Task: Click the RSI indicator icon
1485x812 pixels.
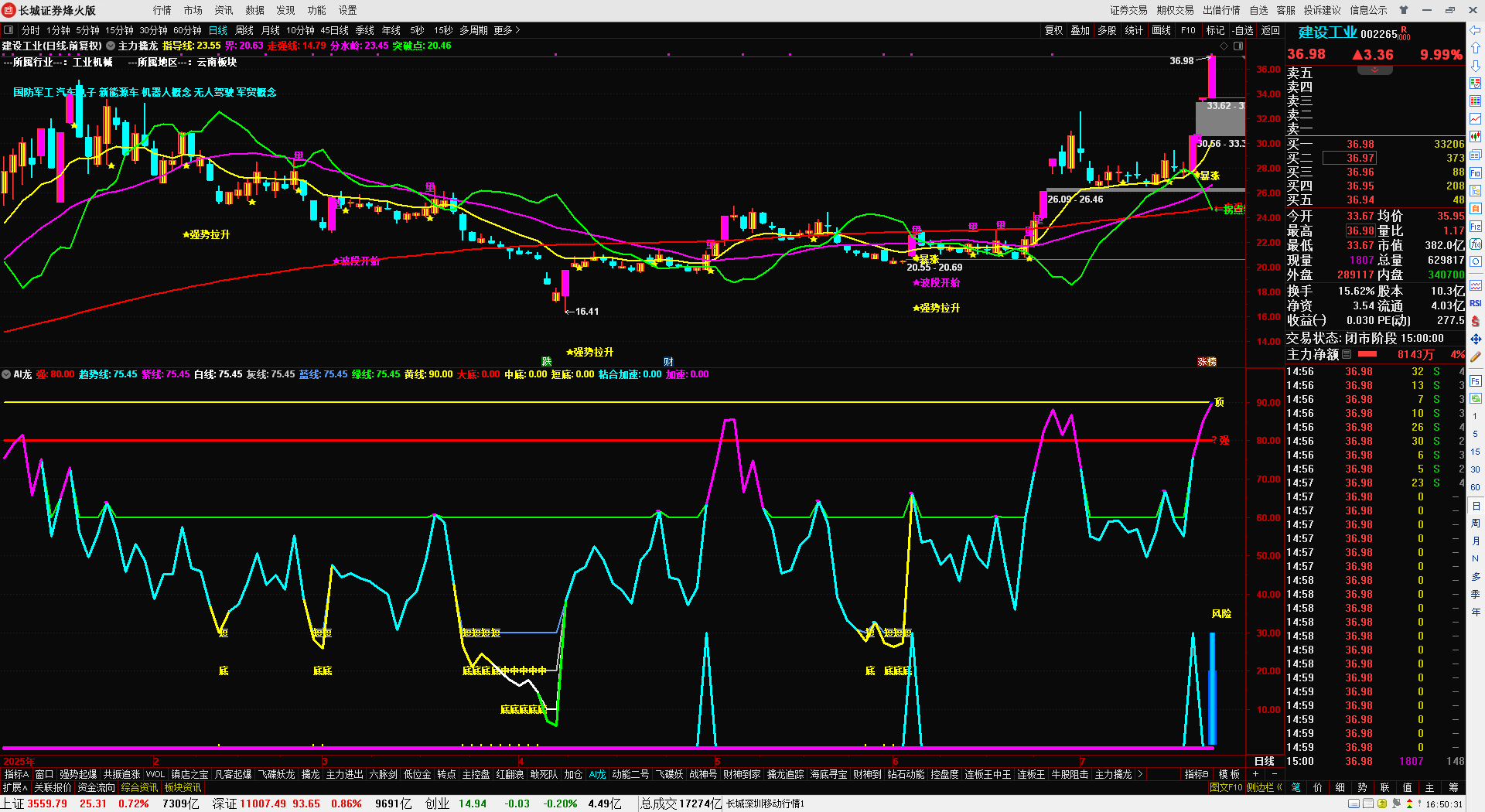Action: 1475,303
